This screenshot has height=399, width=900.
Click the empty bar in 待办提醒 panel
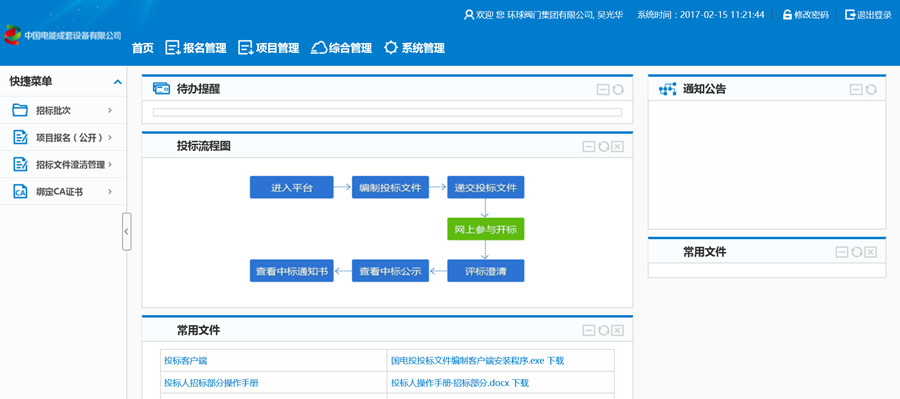(387, 113)
